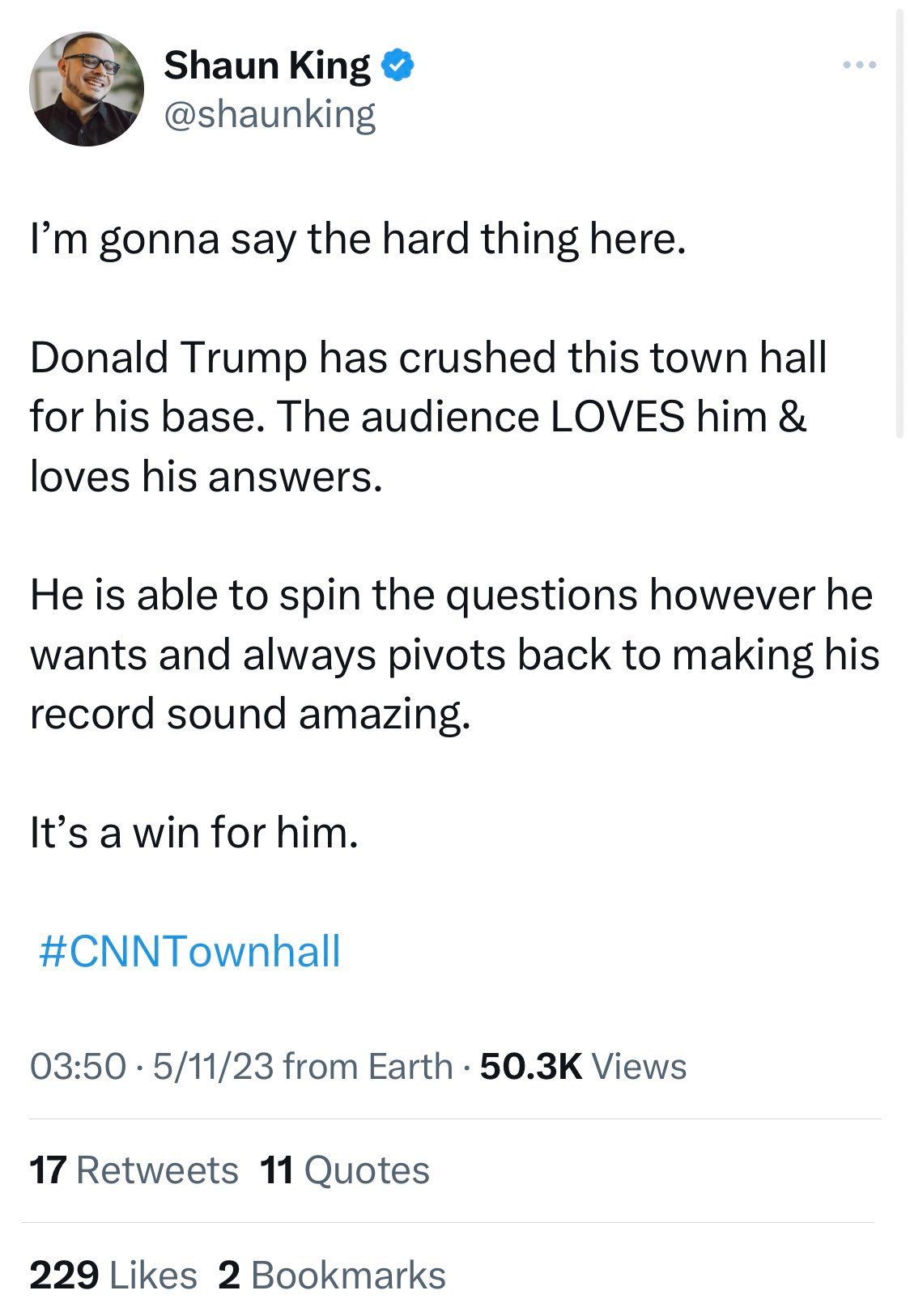Click the display name Shaun King
Image resolution: width=910 pixels, height=1316 pixels.
[266, 66]
